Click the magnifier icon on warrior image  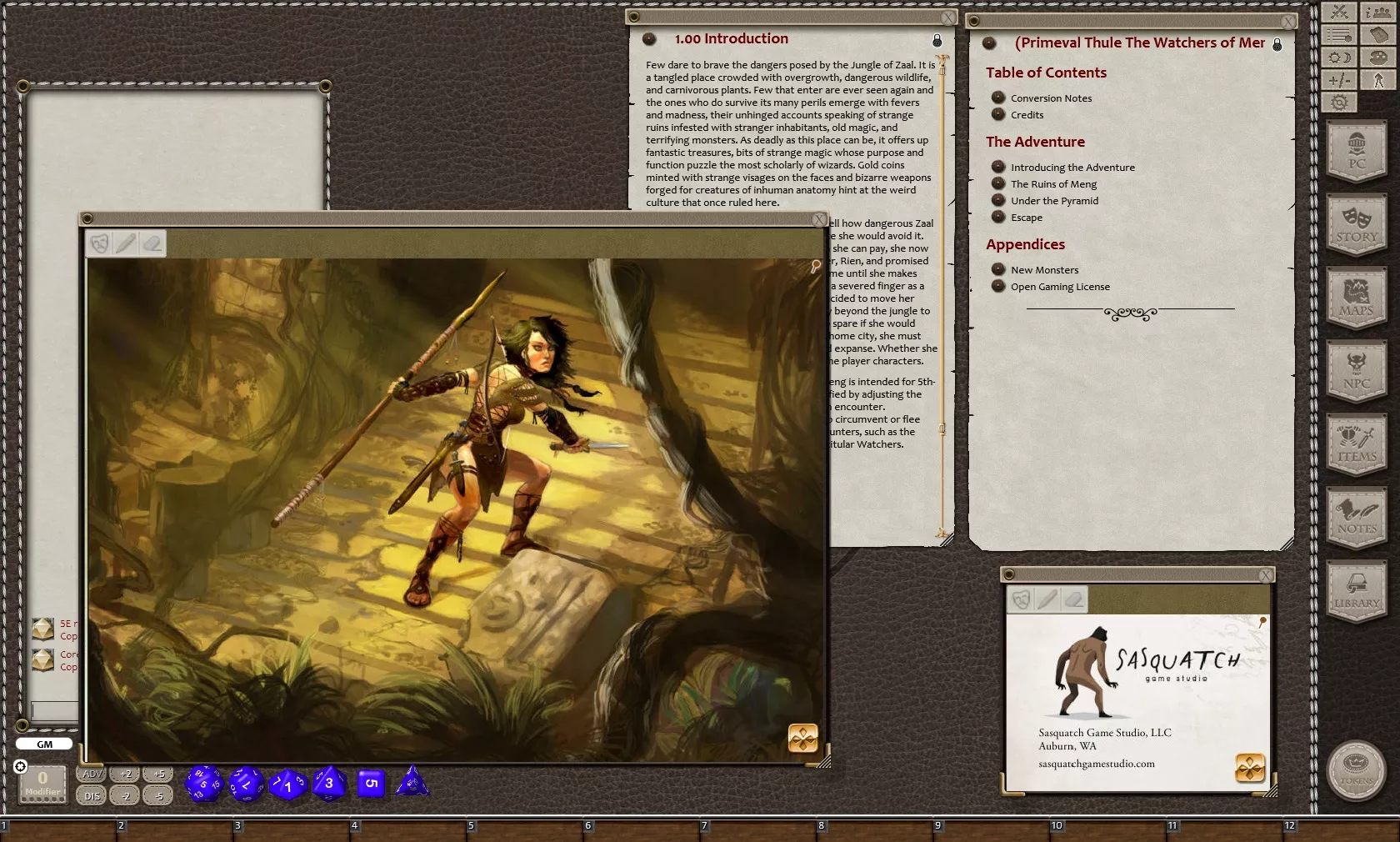pyautogui.click(x=815, y=267)
